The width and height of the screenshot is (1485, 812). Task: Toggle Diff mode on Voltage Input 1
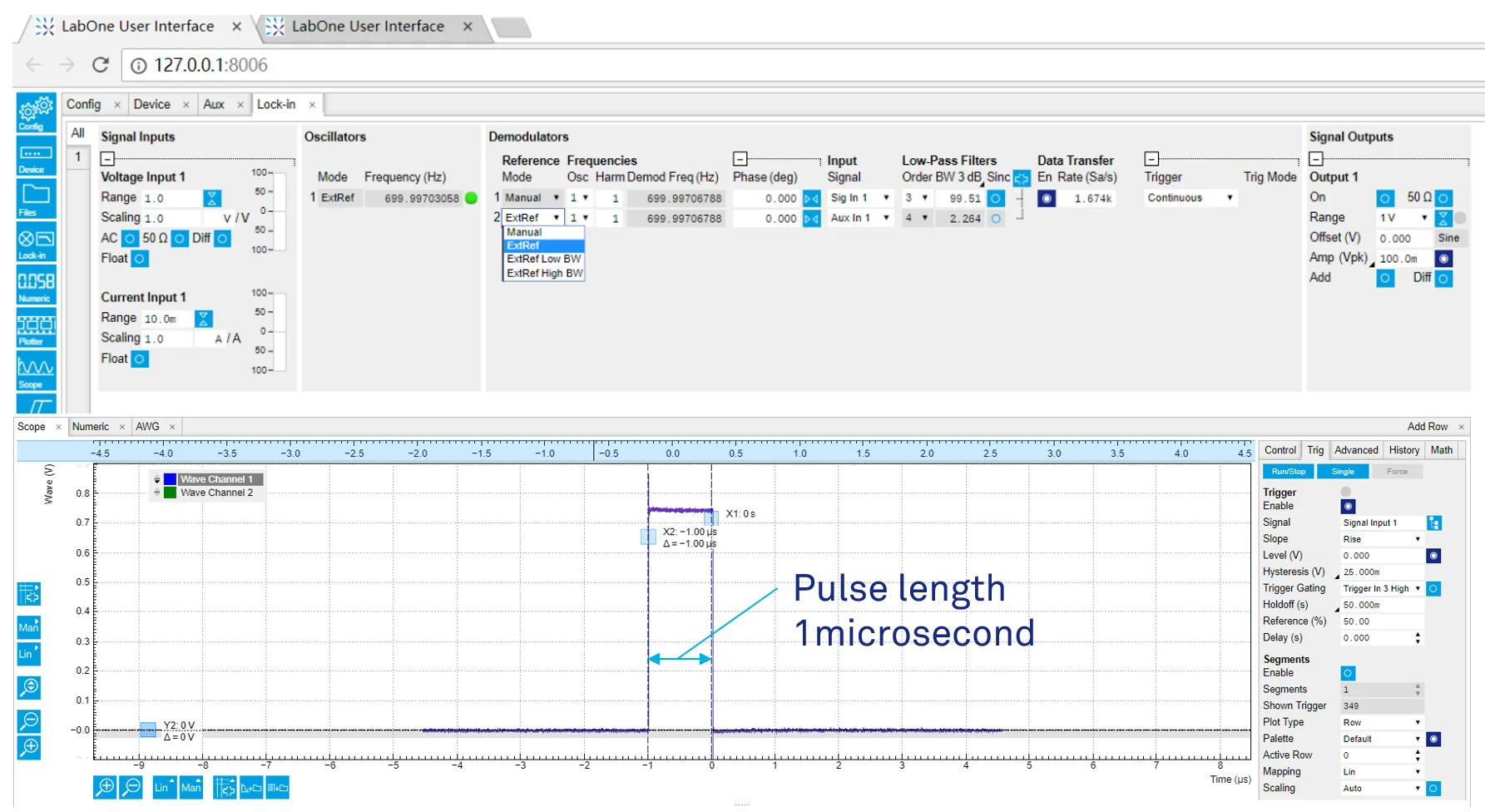click(222, 238)
